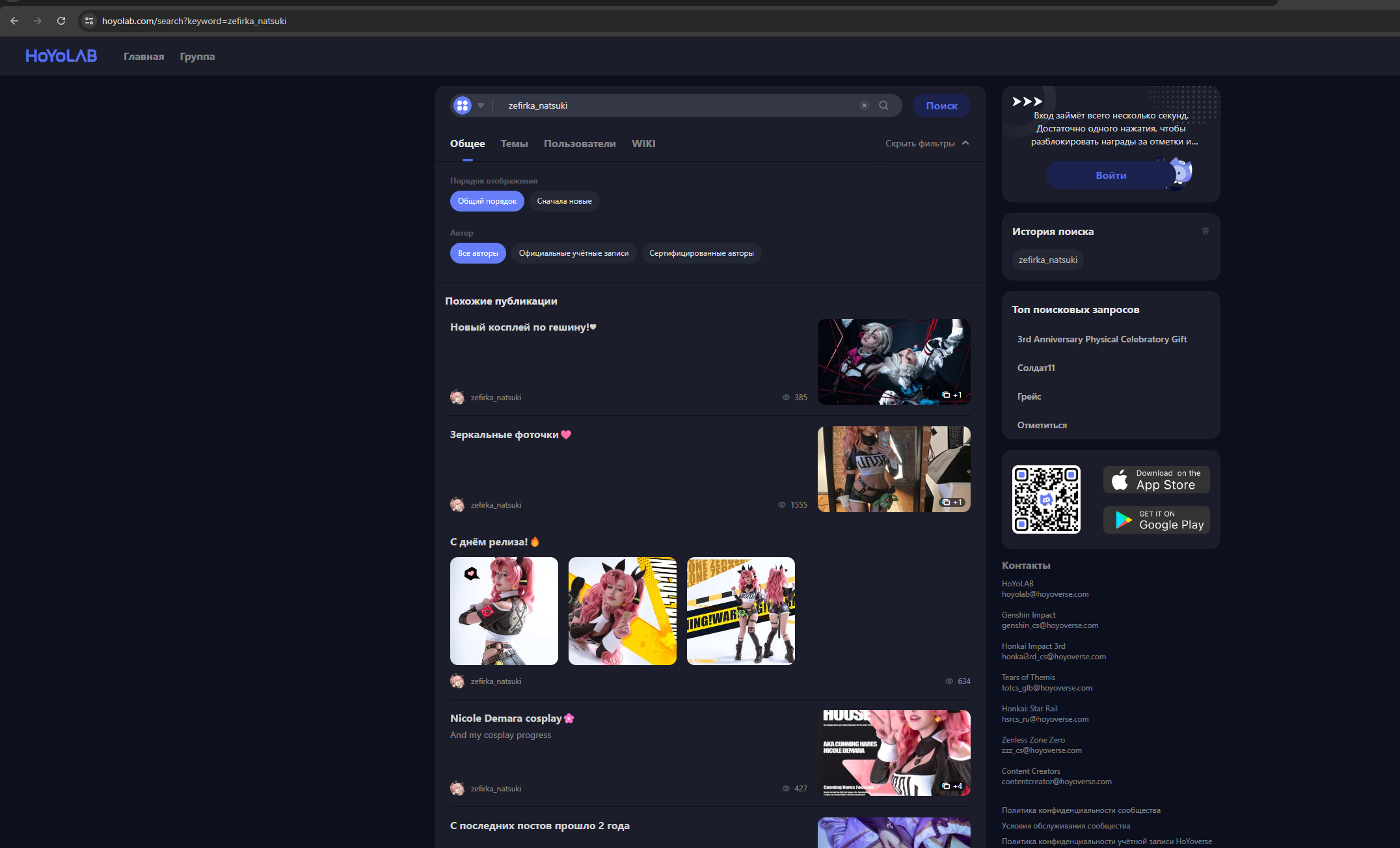Collapse filters via "Скрыть фильтры"
Image resolution: width=1400 pixels, height=848 pixels.
point(926,143)
